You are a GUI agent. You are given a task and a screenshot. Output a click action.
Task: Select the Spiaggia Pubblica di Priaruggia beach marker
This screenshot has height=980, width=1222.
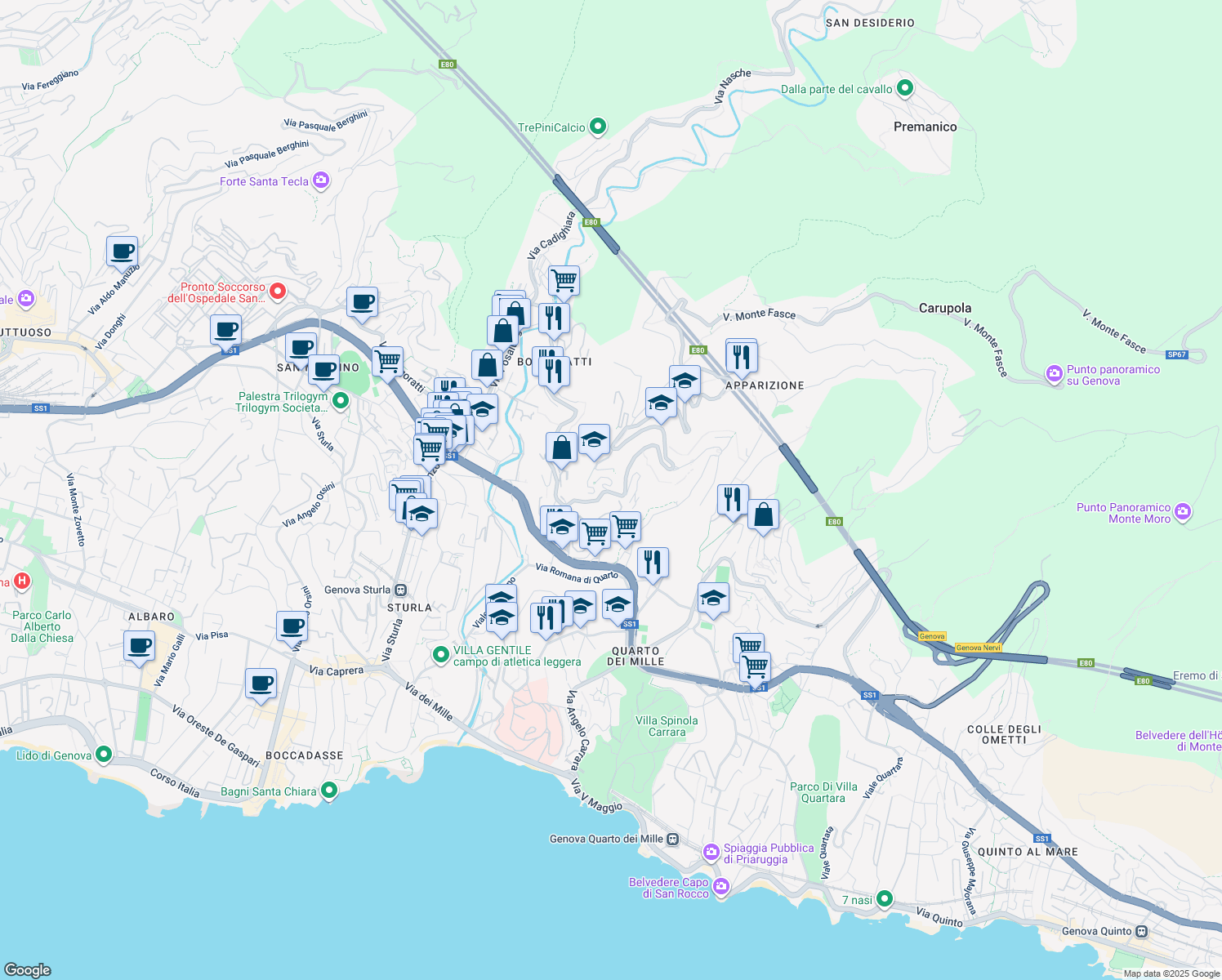711,850
